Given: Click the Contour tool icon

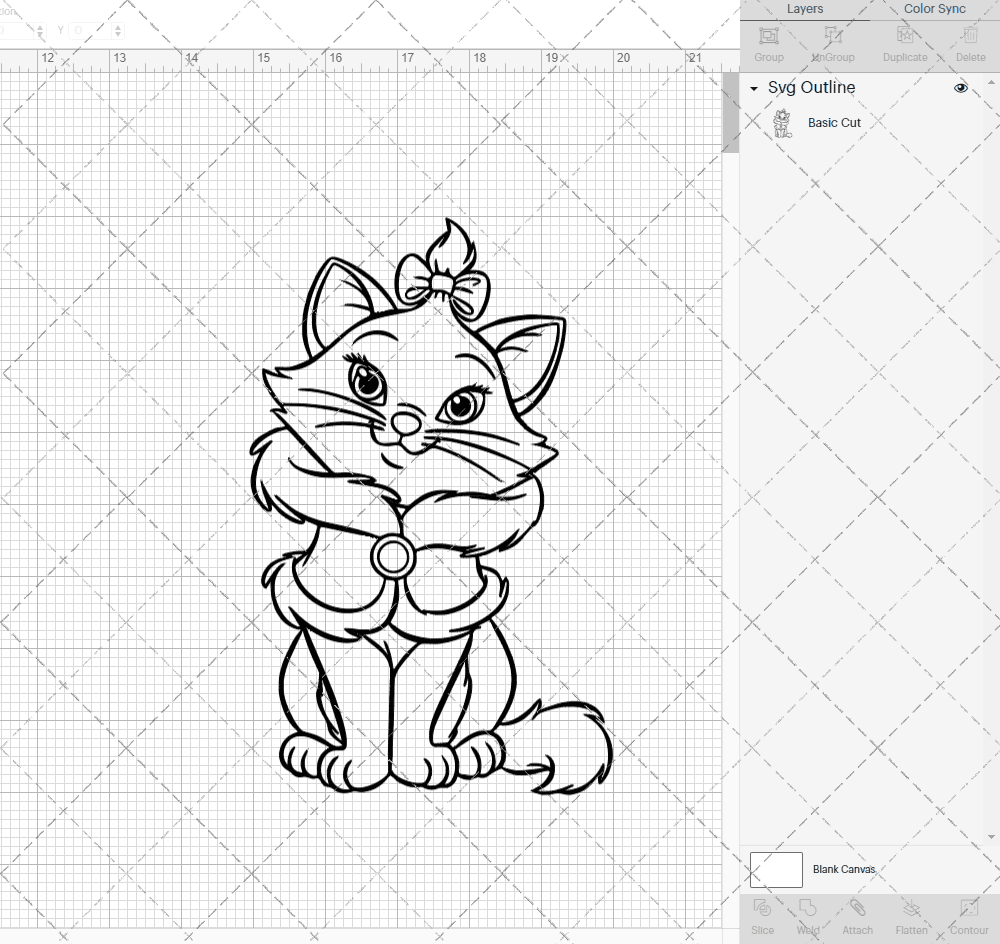Looking at the screenshot, I should [969, 908].
